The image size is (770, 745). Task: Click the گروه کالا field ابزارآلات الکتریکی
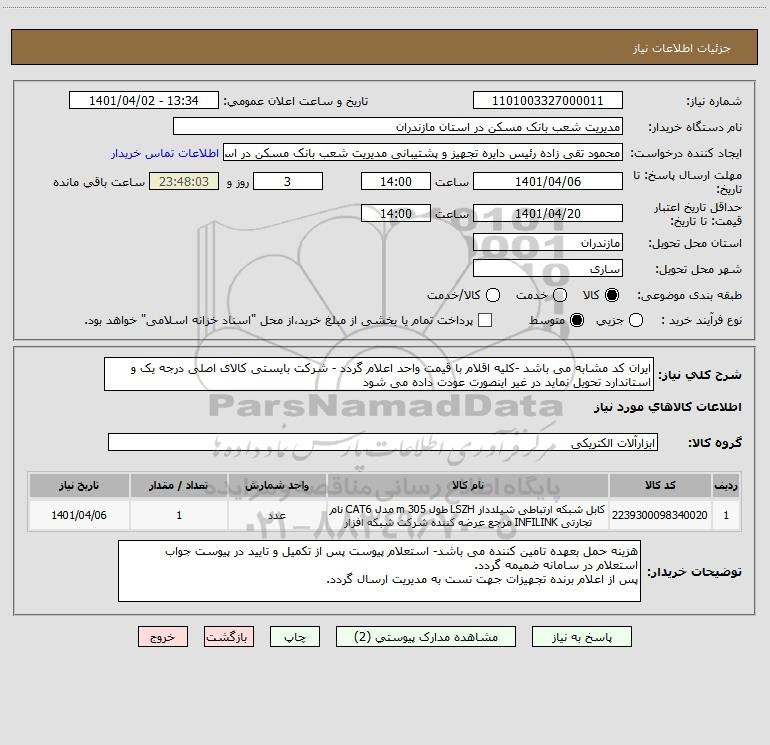click(x=383, y=442)
